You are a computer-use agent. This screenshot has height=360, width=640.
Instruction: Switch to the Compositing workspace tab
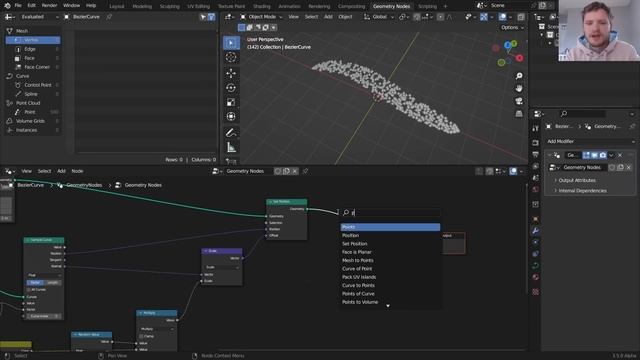coord(351,7)
